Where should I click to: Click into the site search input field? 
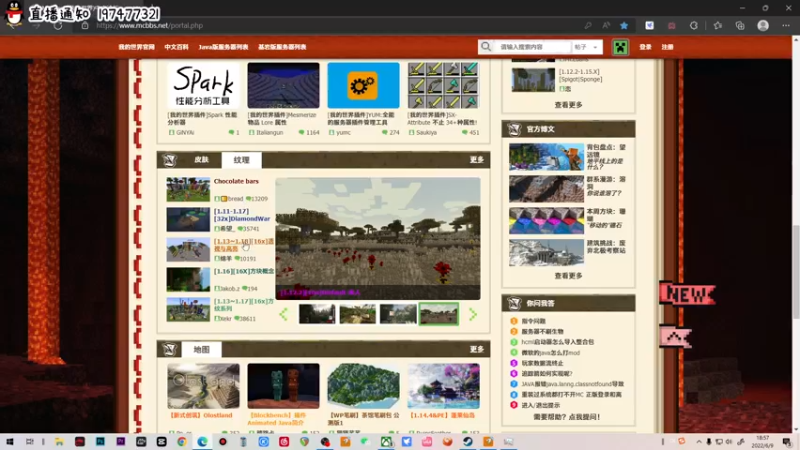tap(533, 47)
